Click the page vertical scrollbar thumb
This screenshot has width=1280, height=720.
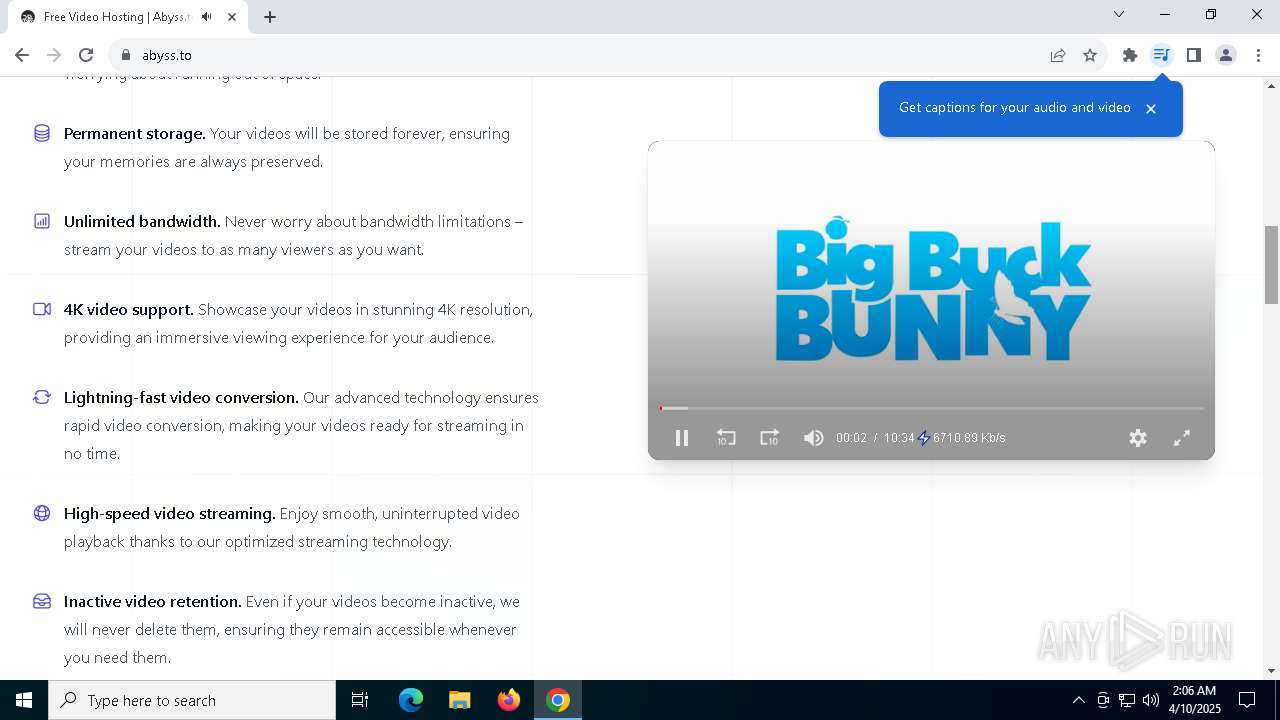tap(1271, 265)
